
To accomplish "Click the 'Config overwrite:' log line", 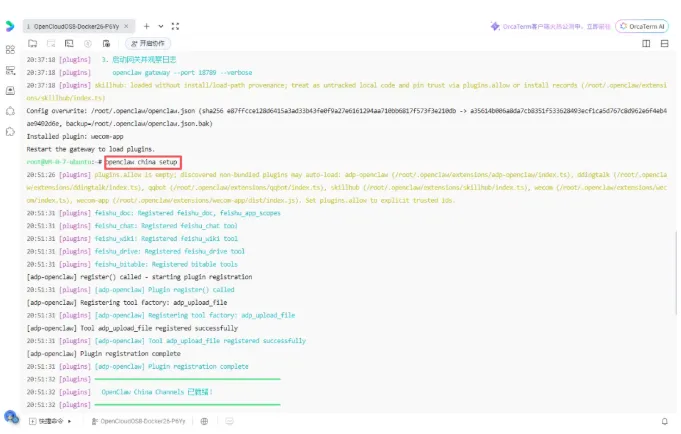I will (347, 117).
